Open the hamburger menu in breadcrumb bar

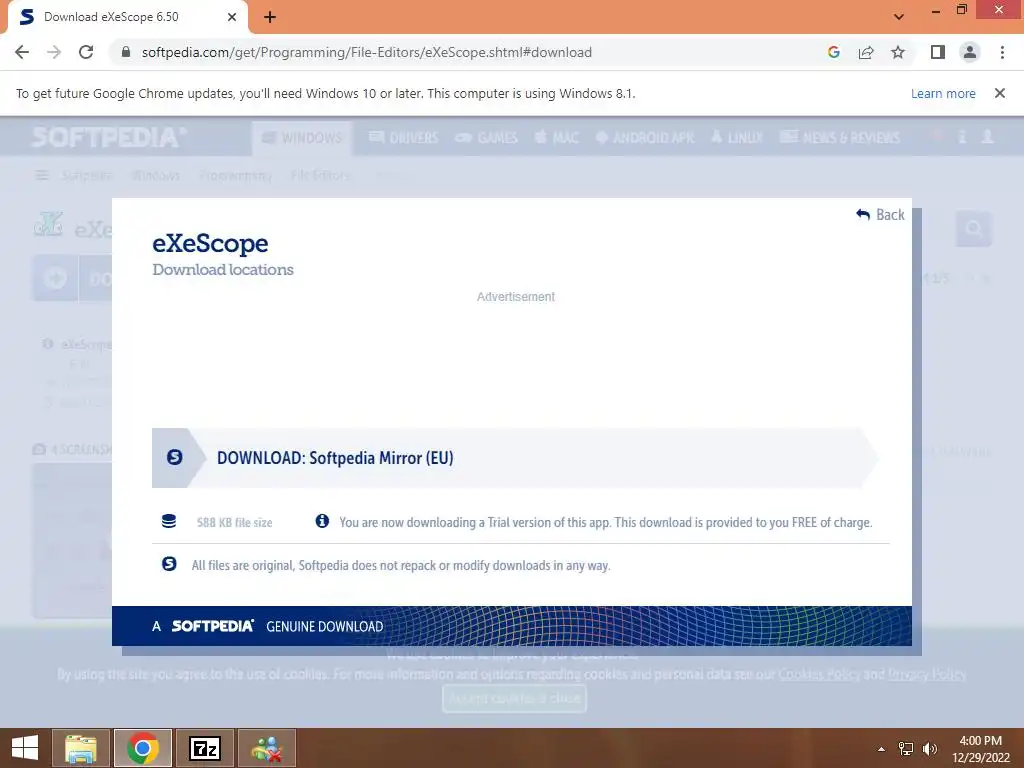42,175
